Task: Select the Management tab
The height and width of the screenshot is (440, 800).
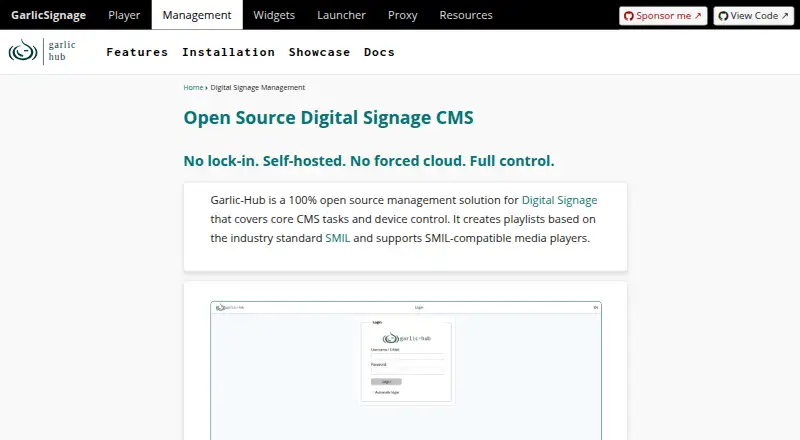Action: (x=197, y=15)
